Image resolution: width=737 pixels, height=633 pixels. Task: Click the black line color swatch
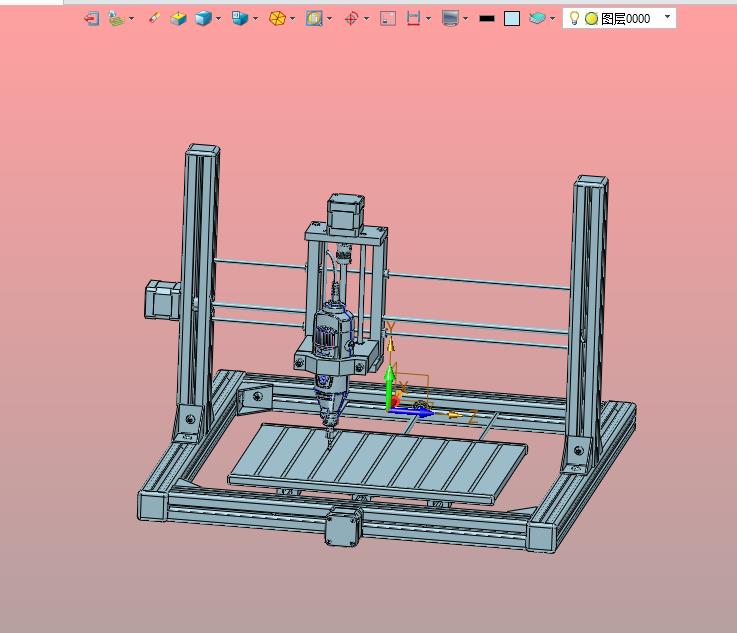pos(487,19)
